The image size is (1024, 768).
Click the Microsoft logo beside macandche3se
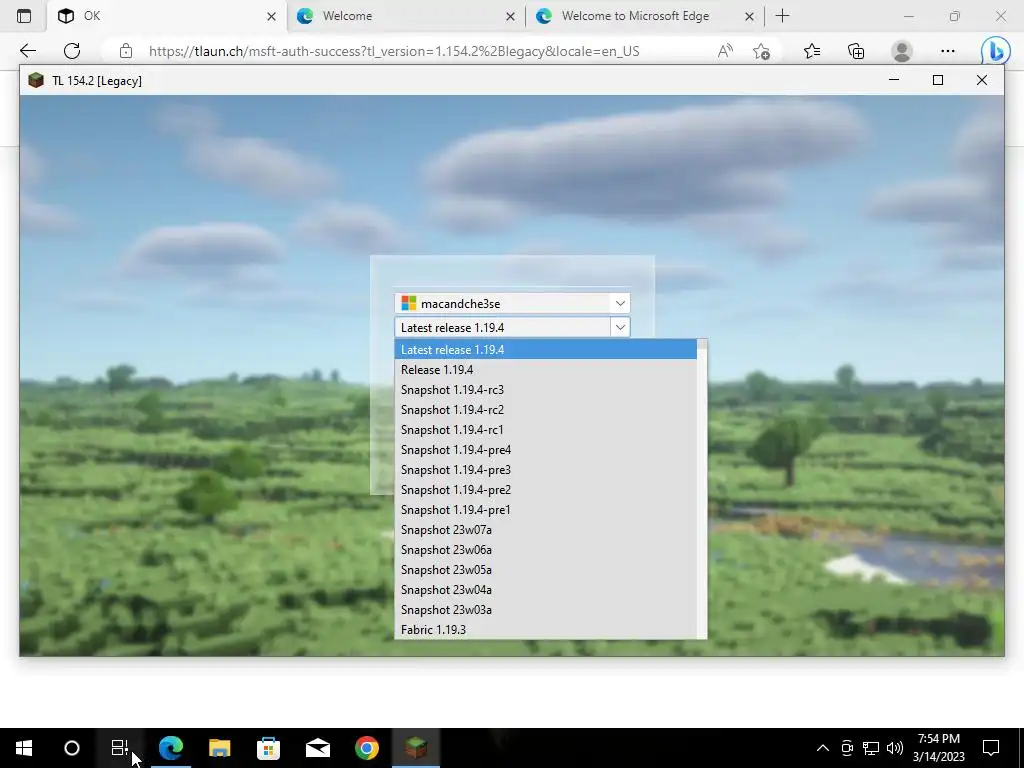tap(409, 303)
